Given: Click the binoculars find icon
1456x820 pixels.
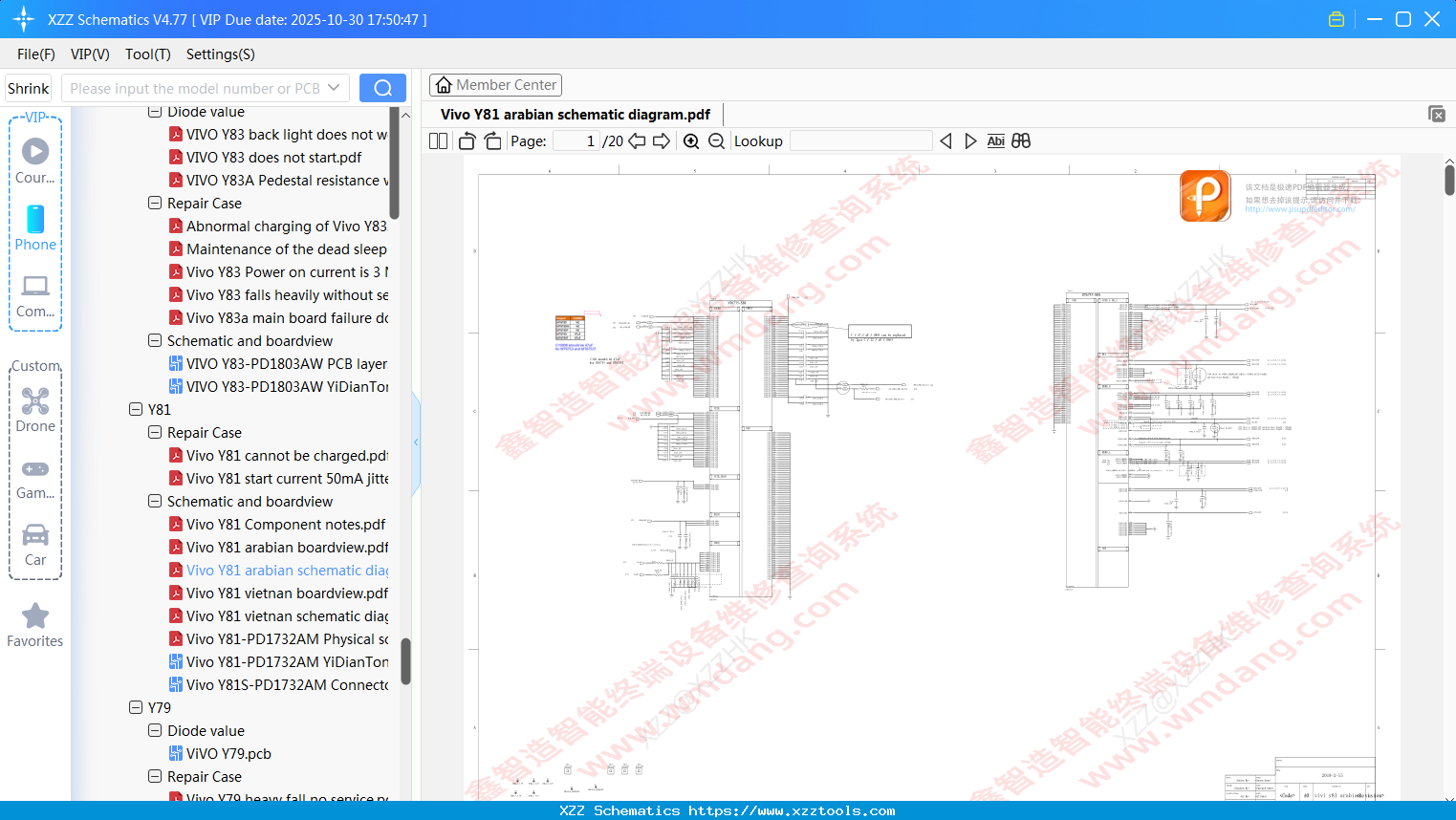Looking at the screenshot, I should point(1021,140).
